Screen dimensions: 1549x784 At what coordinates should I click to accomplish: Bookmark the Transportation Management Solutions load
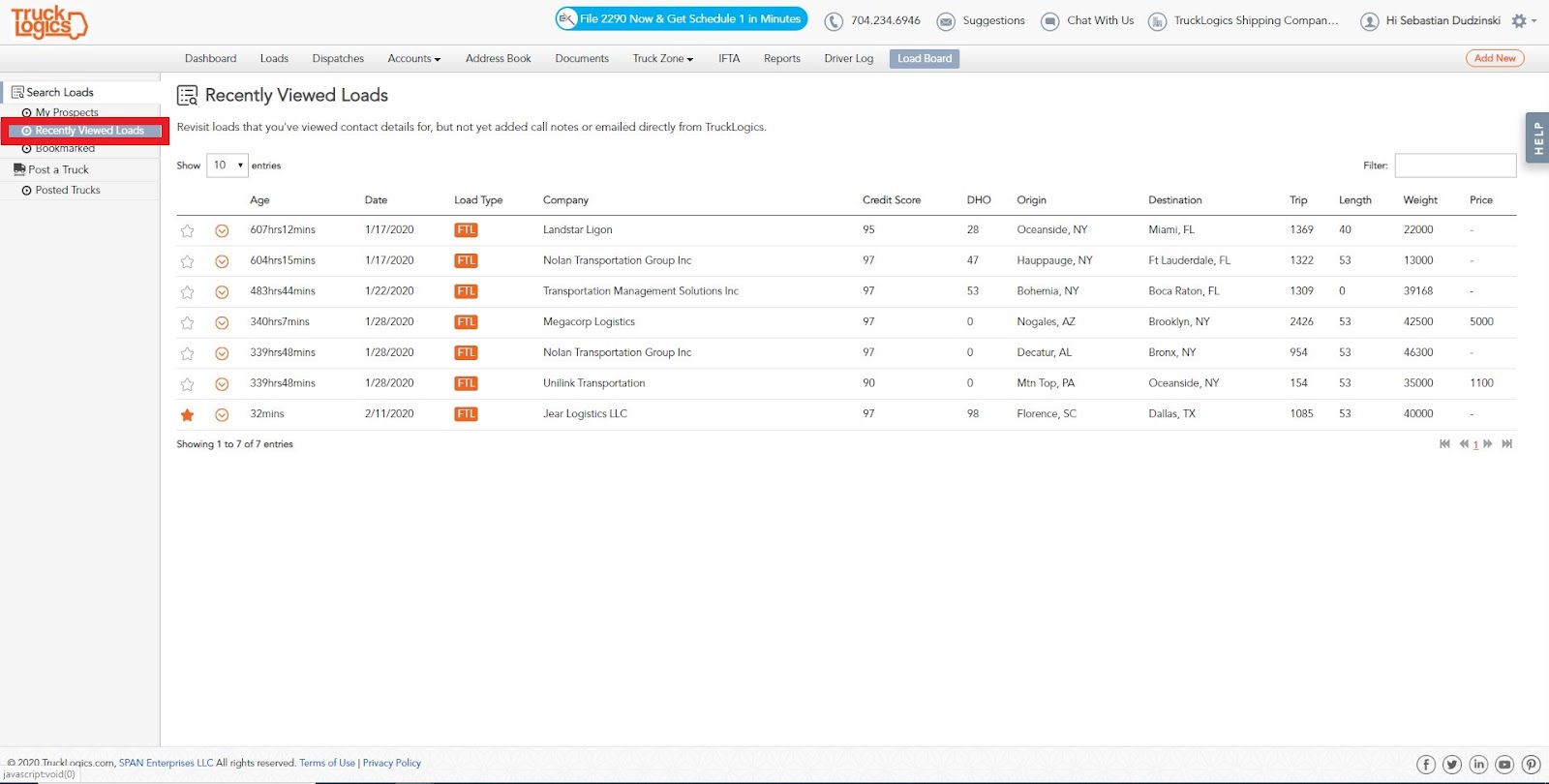(x=188, y=291)
